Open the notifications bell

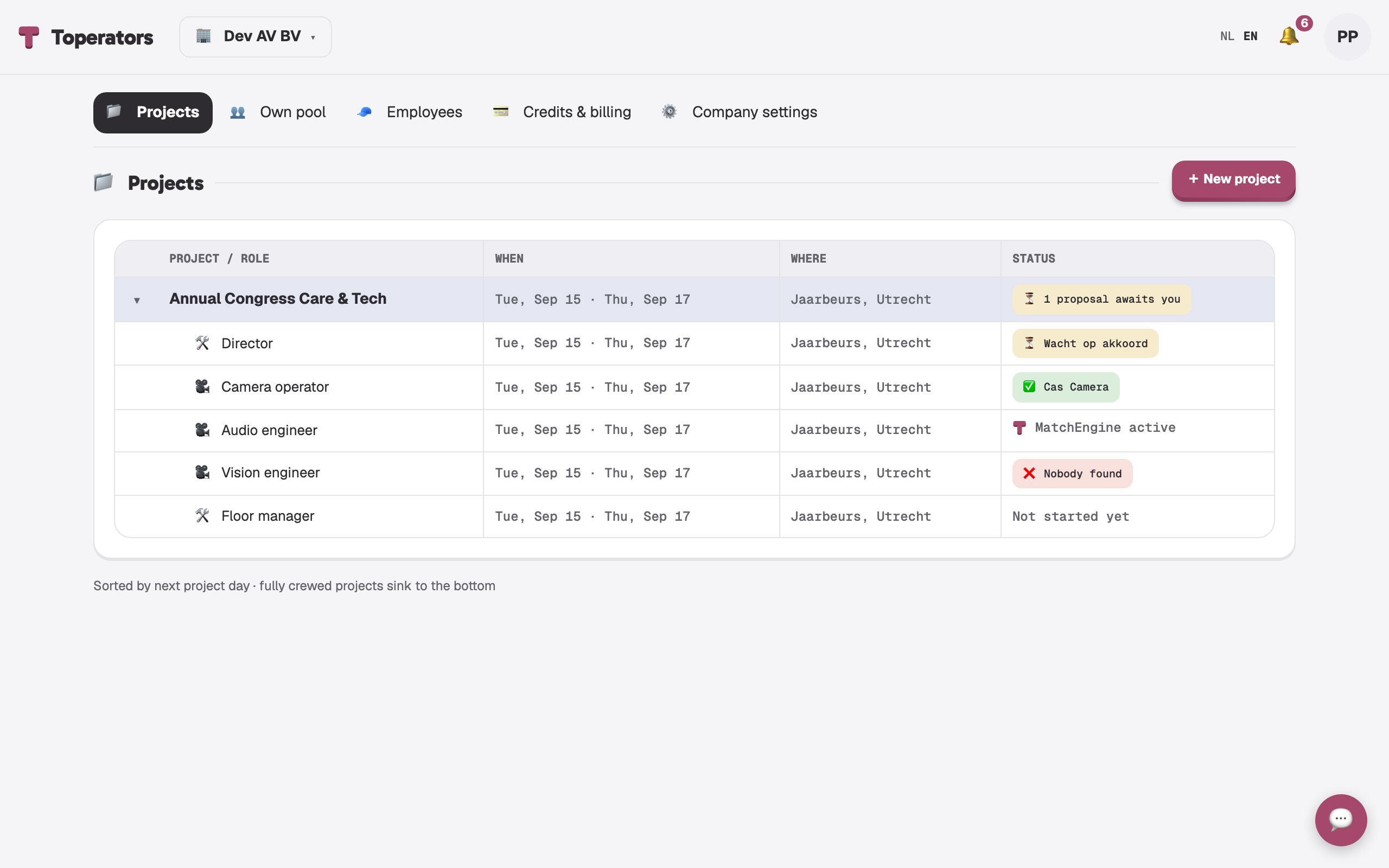point(1289,36)
